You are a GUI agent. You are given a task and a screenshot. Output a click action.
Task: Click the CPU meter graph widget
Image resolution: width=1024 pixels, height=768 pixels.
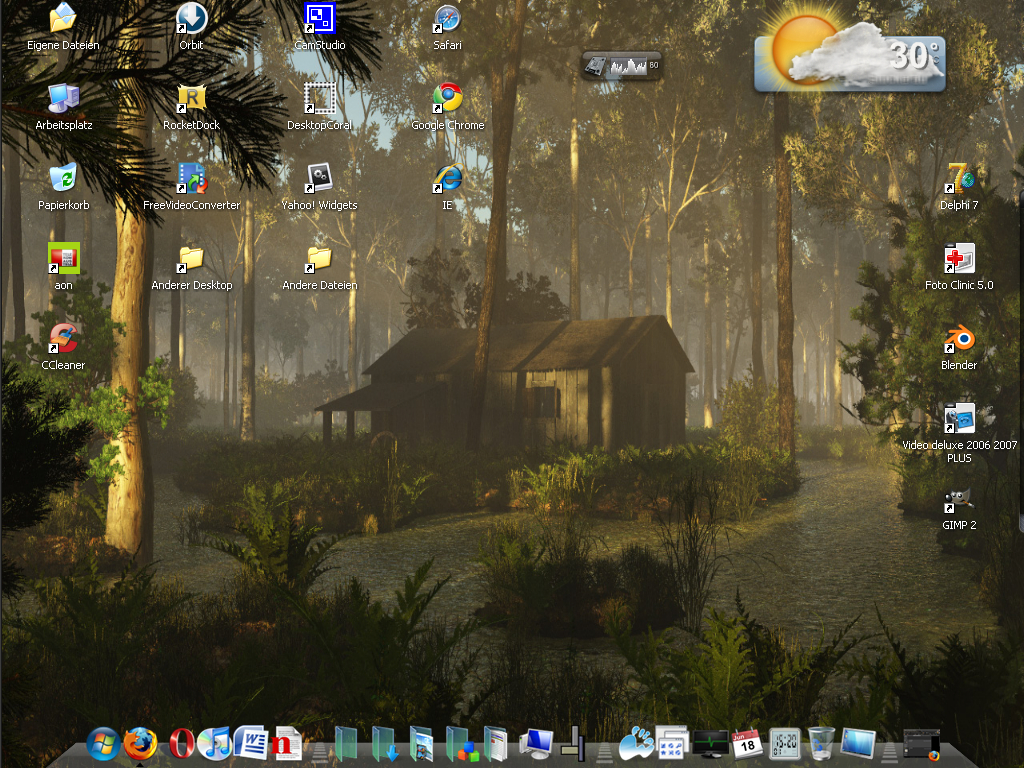coord(622,65)
